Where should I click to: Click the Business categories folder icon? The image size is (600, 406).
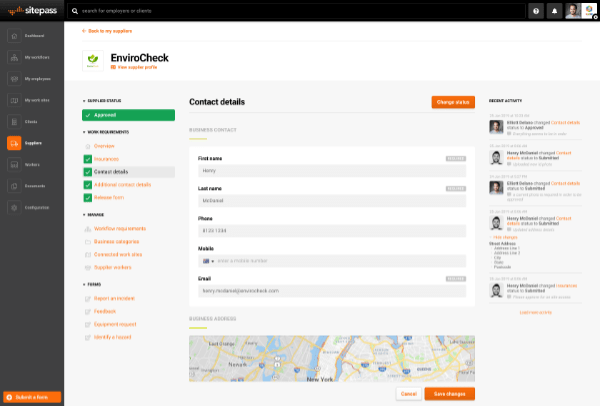88,242
